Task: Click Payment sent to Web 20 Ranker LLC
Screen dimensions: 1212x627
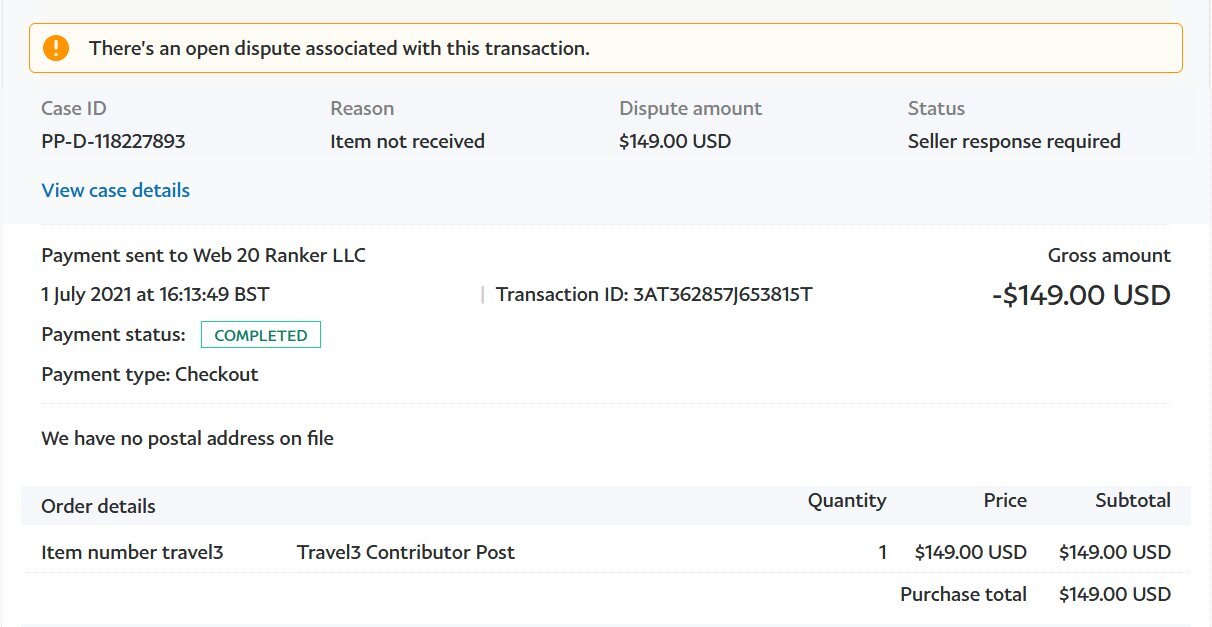Action: [203, 255]
